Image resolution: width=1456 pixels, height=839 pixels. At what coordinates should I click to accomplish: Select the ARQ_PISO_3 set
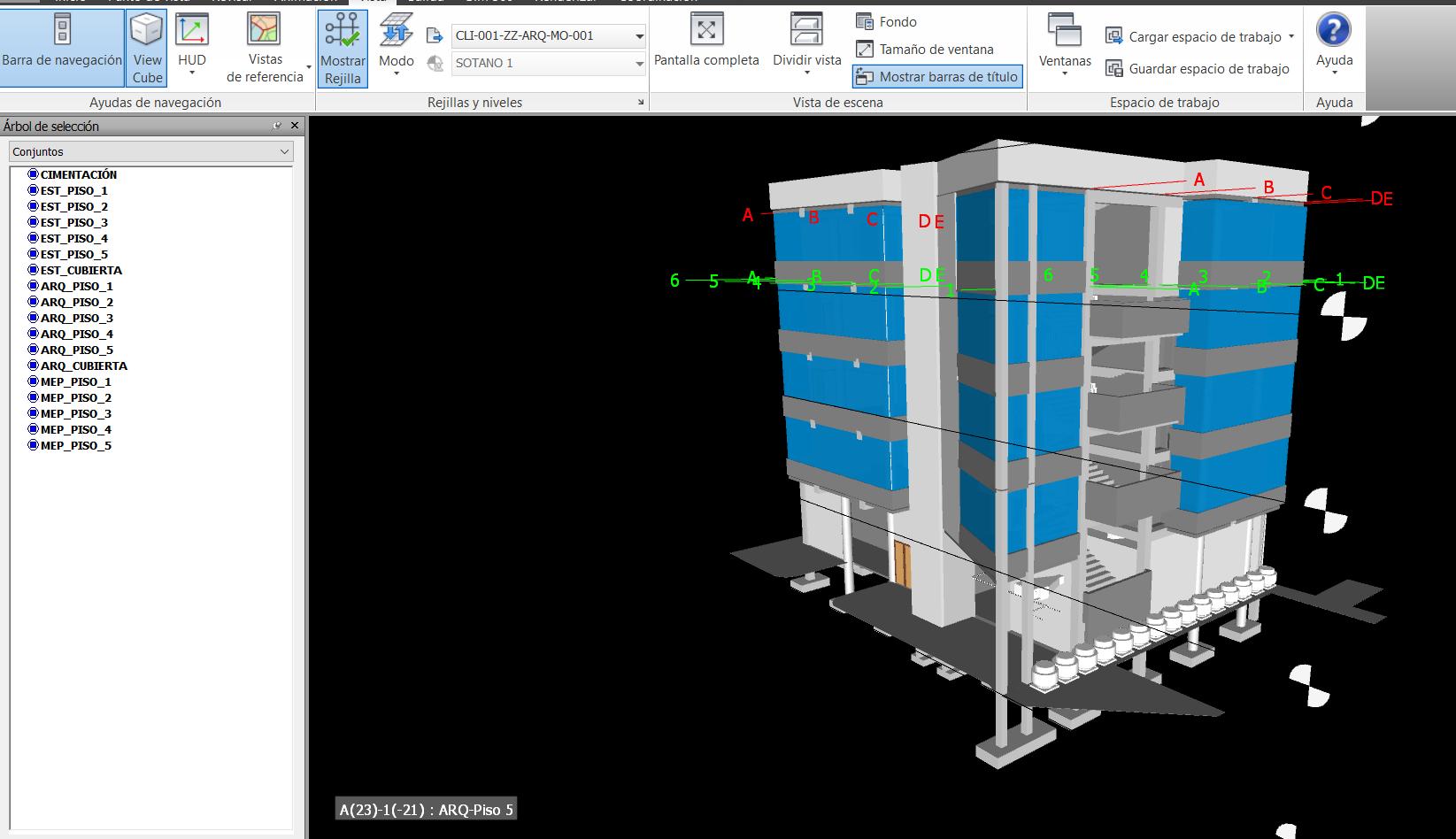71,319
